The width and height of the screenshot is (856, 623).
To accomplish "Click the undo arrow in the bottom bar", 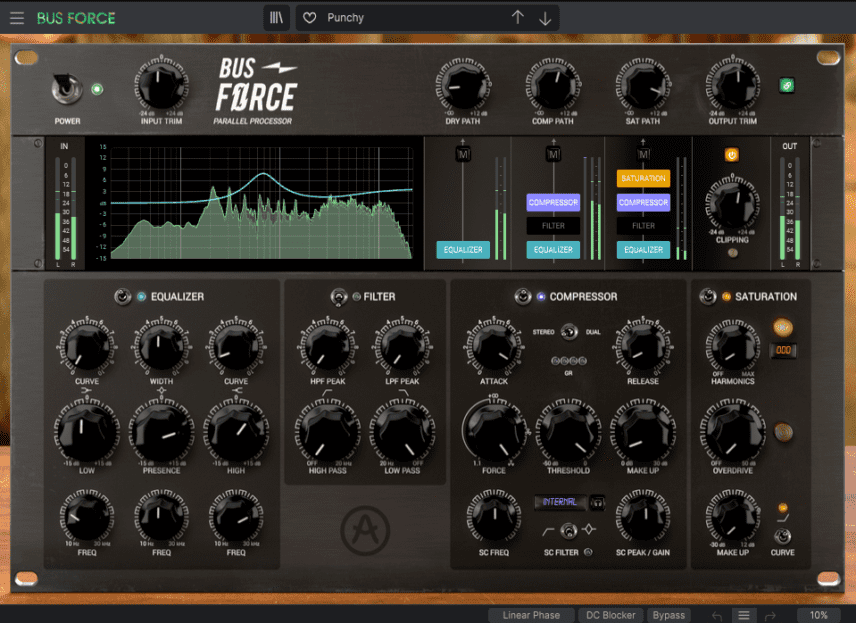I will point(717,615).
